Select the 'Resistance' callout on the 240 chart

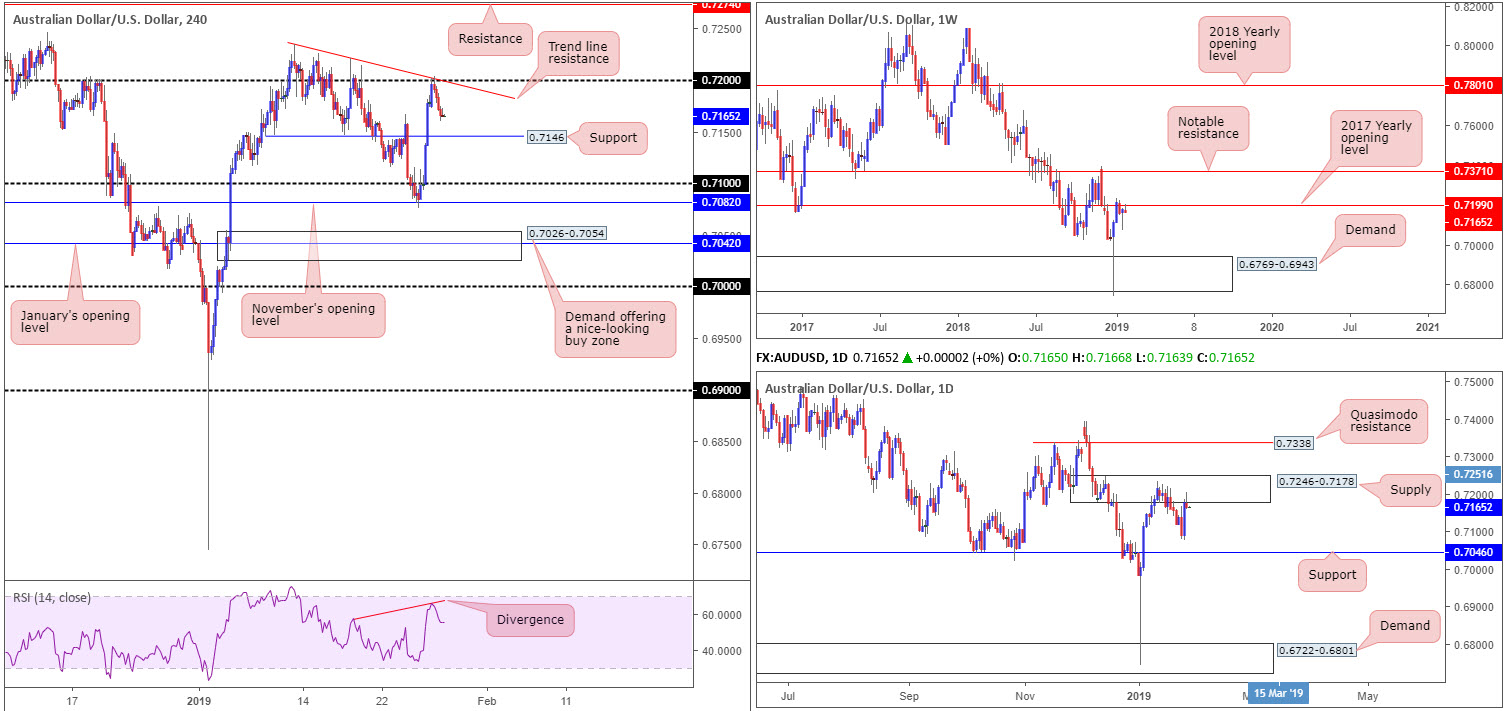(x=492, y=39)
